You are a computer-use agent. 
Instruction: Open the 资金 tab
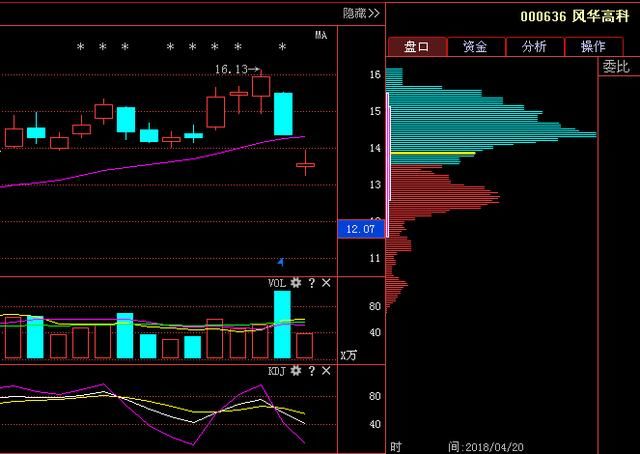coord(474,47)
